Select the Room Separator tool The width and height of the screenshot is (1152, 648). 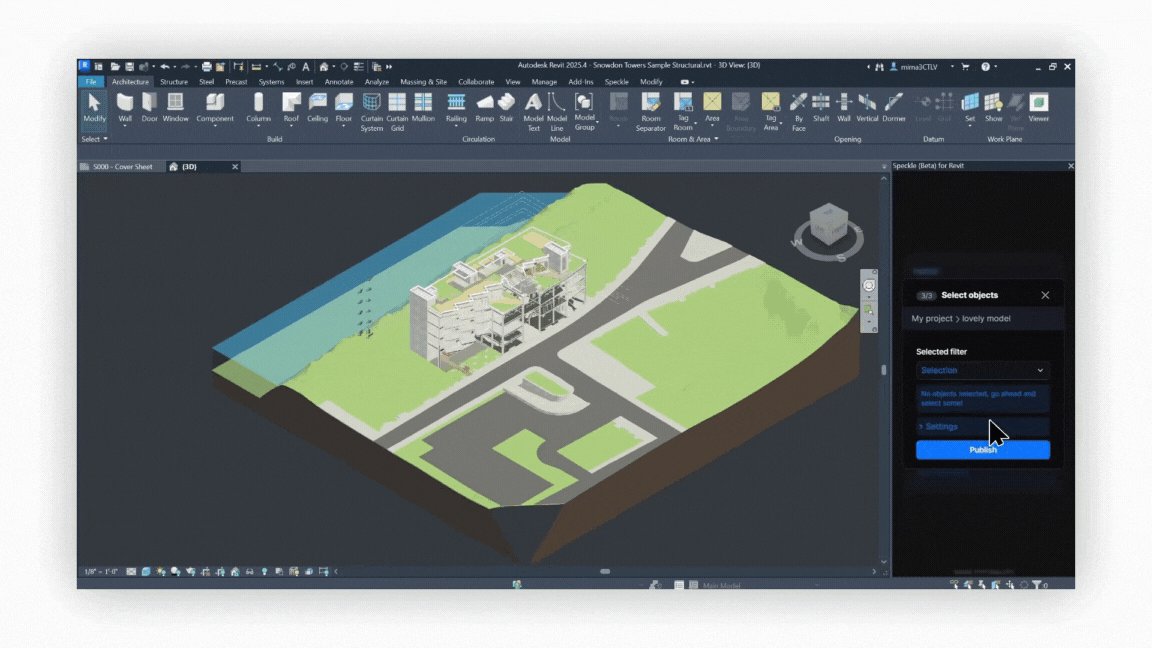coord(650,112)
